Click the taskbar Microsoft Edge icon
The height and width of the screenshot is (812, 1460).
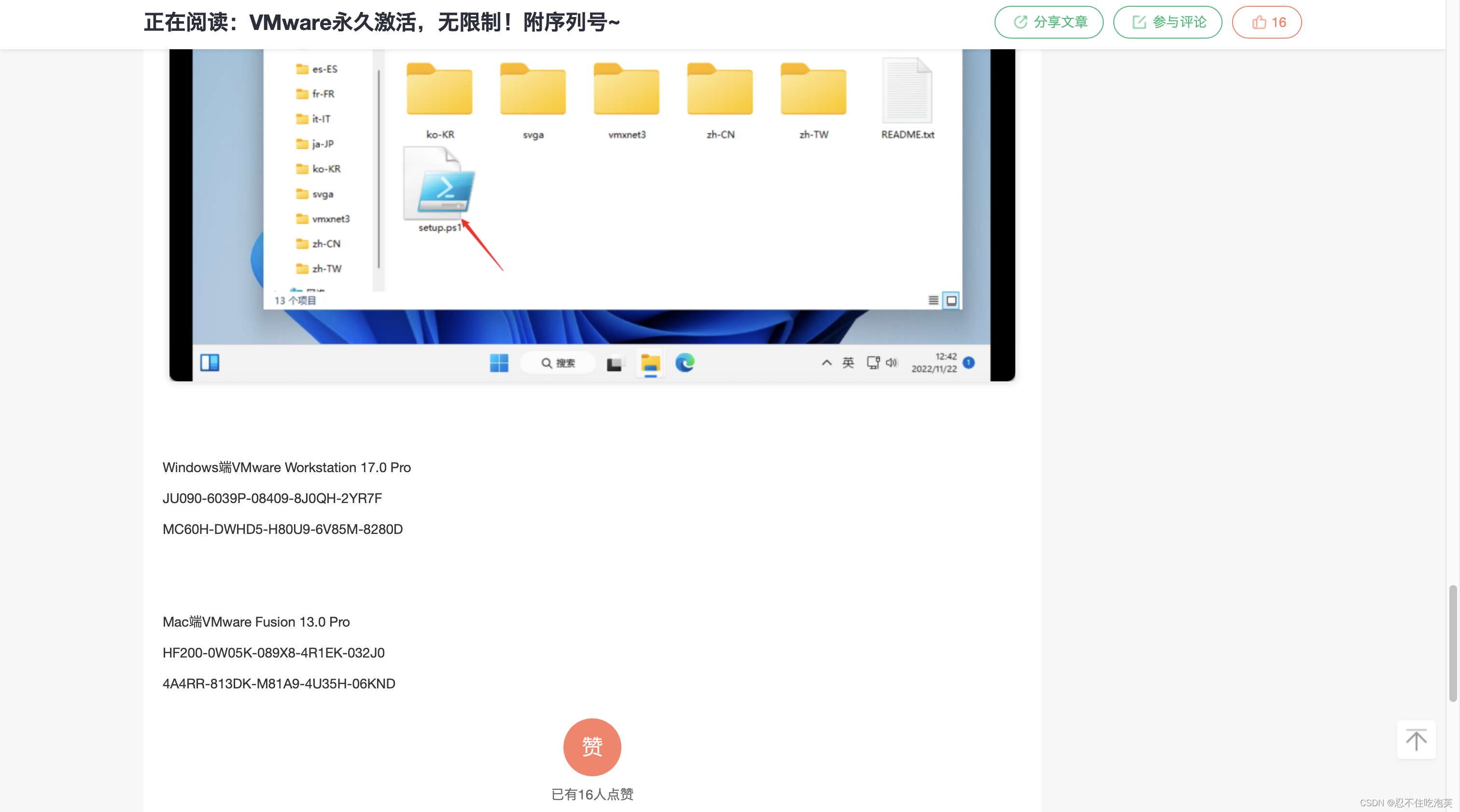[x=685, y=363]
